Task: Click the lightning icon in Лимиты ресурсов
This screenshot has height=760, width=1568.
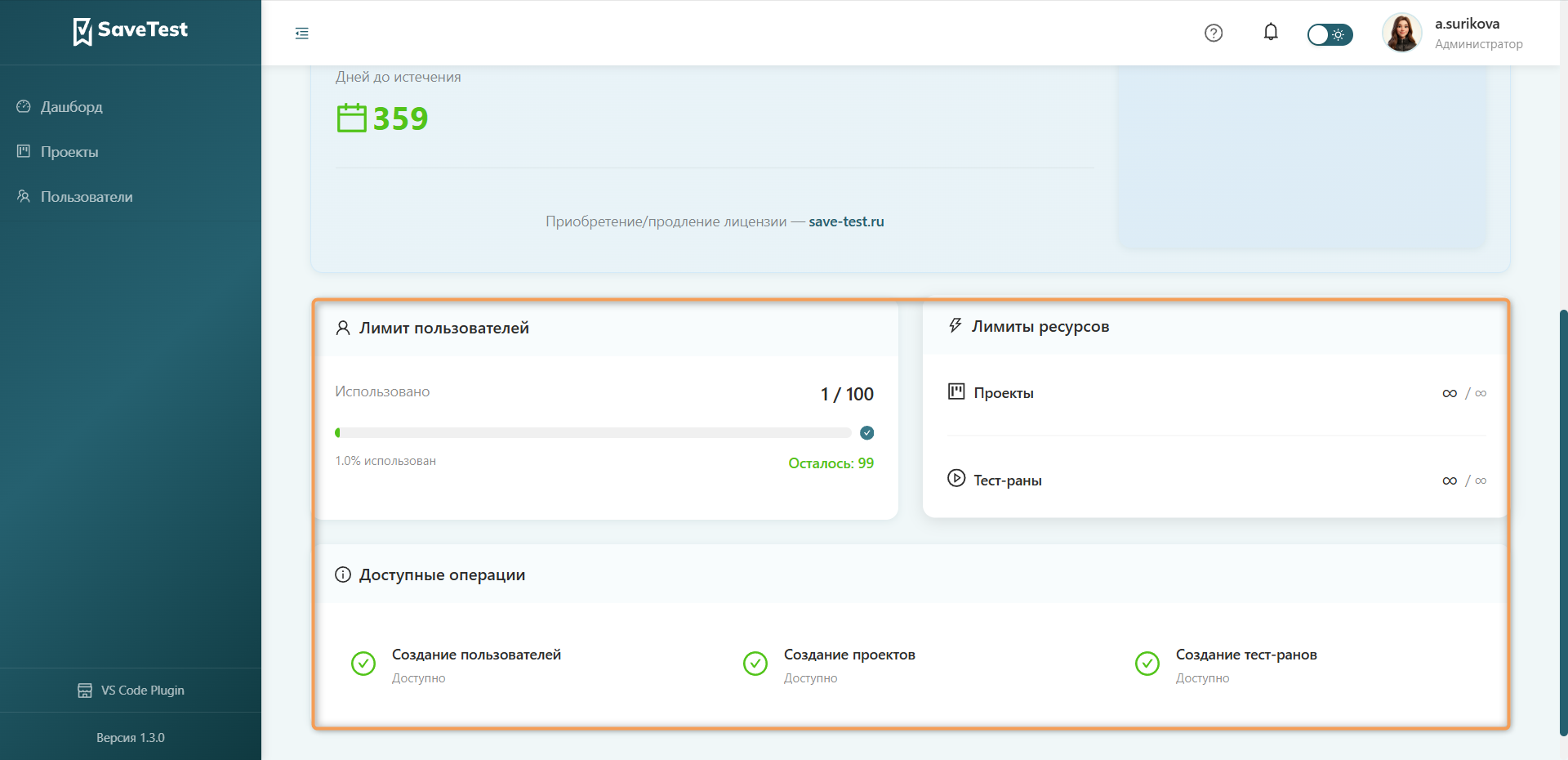Action: tap(955, 325)
